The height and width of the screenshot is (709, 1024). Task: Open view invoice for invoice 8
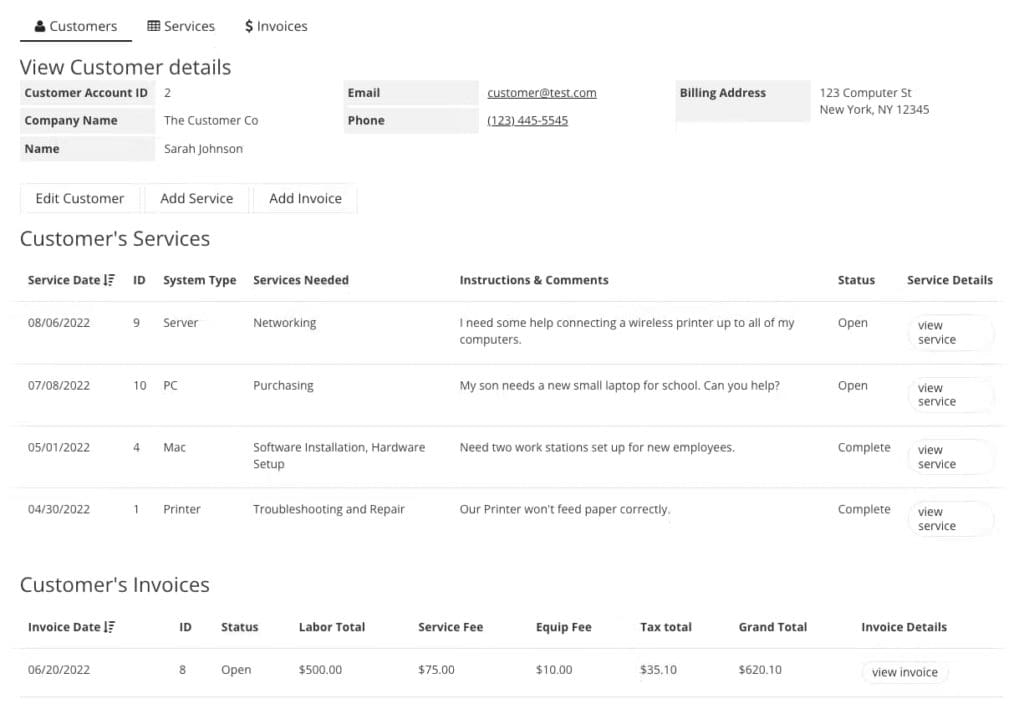point(904,672)
